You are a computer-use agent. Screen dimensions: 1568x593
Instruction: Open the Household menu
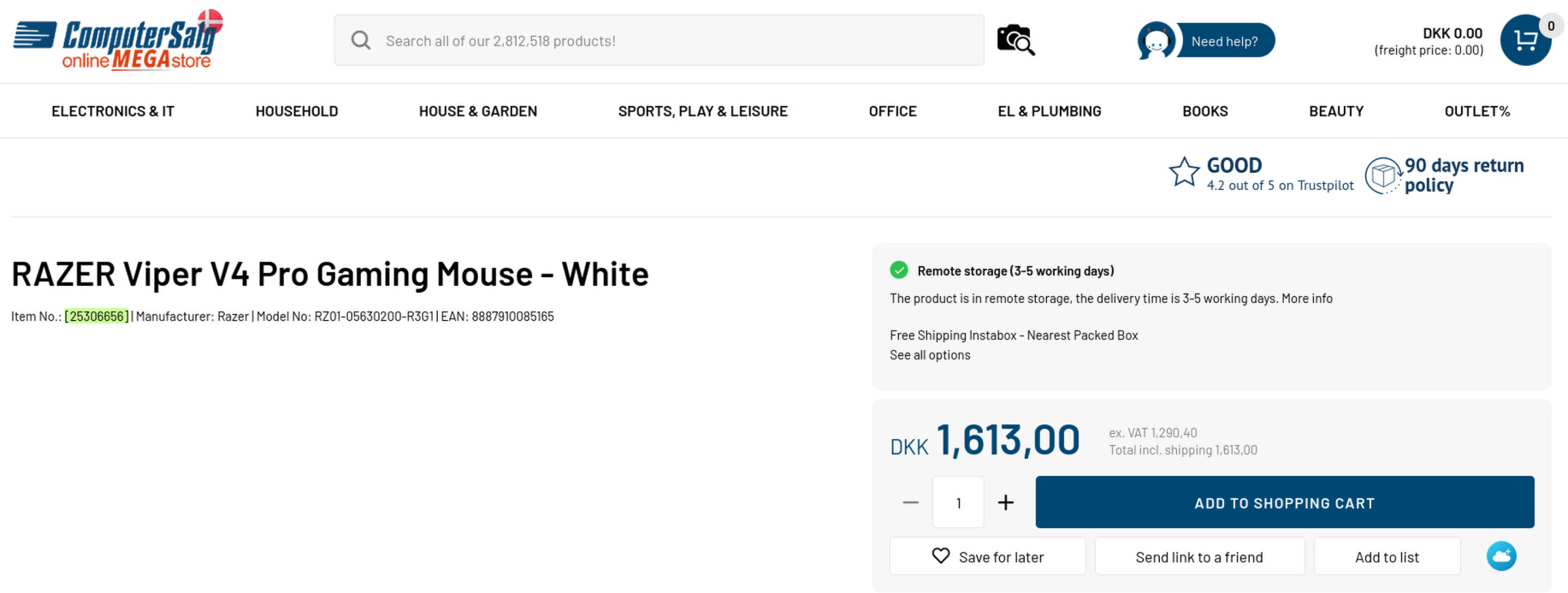(297, 111)
